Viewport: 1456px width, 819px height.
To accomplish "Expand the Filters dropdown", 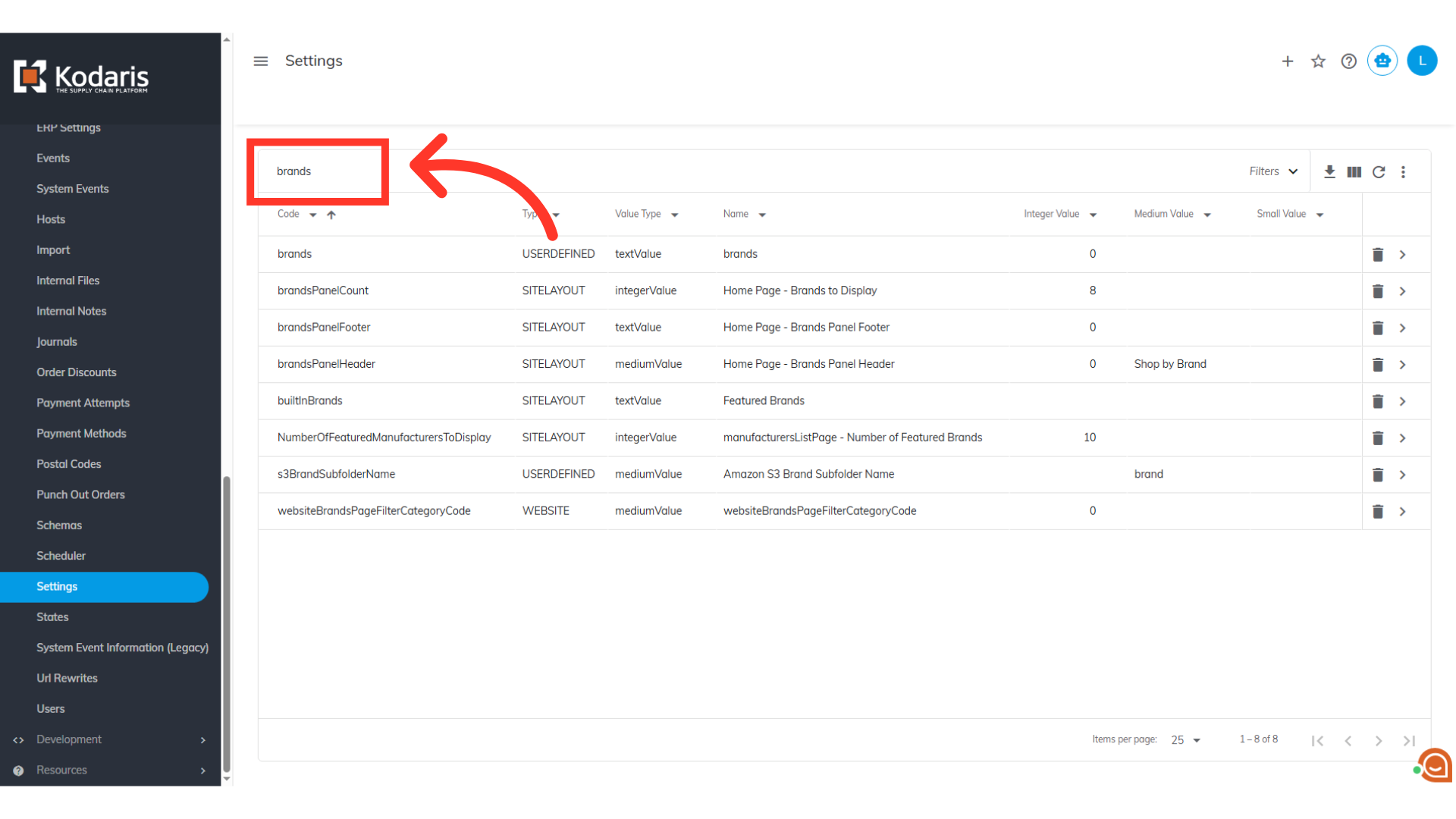I will (x=1273, y=171).
